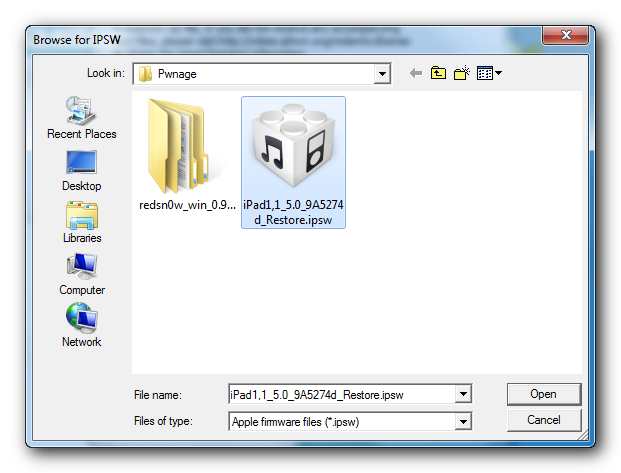Image resolution: width=621 pixels, height=473 pixels.
Task: Expand the Look in folder dropdown
Action: (382, 74)
